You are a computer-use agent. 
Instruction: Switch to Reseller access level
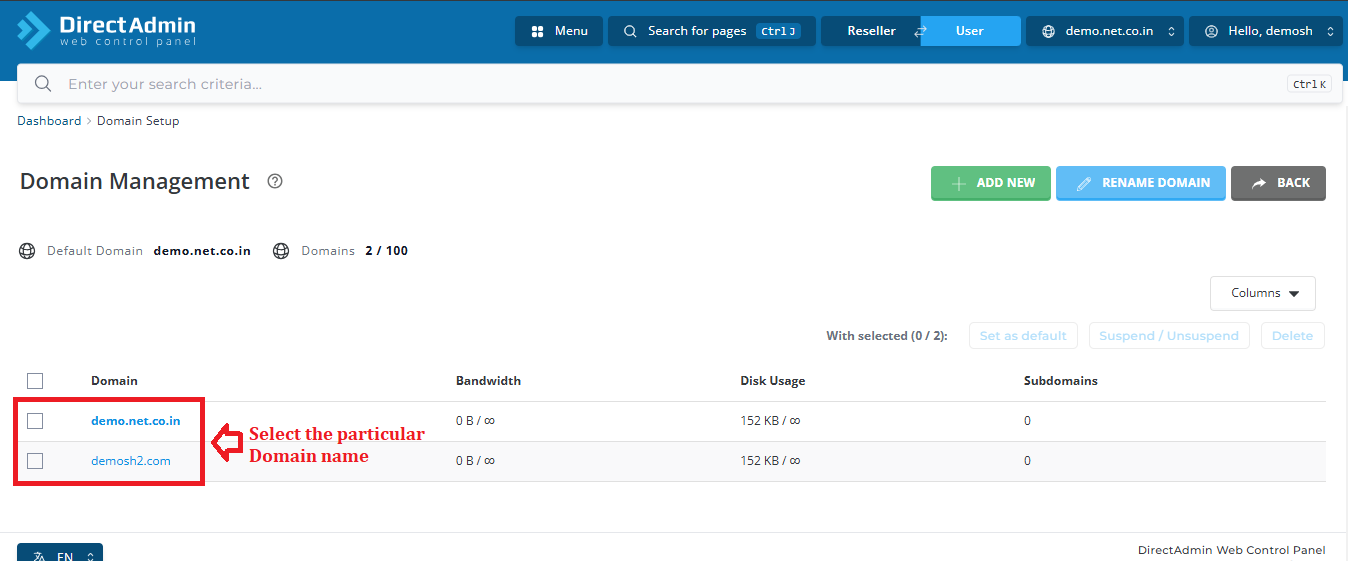(x=871, y=31)
